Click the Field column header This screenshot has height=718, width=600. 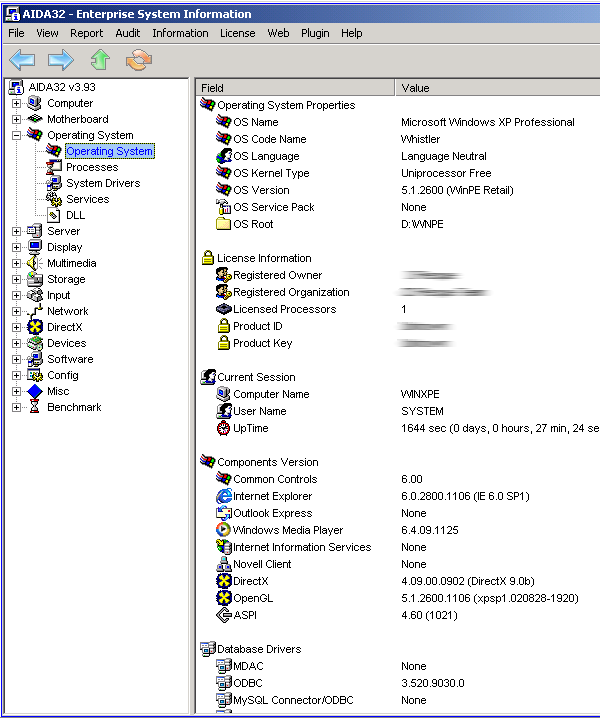[296, 87]
